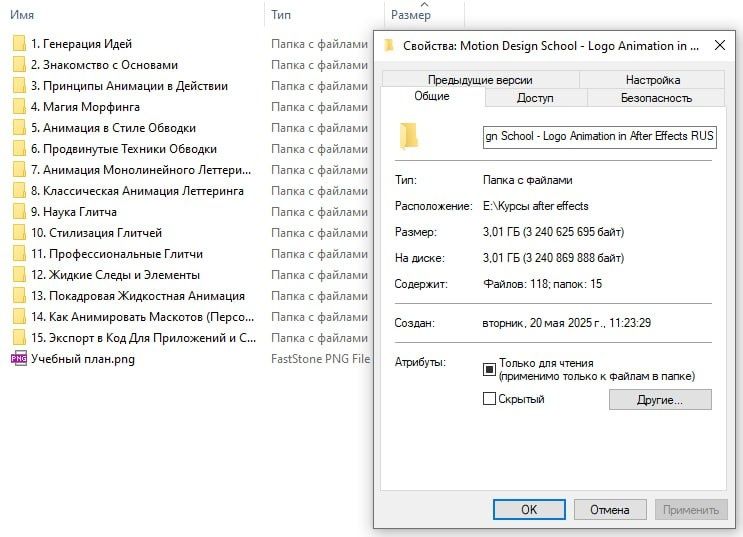Sort by the Размер column header

[410, 15]
